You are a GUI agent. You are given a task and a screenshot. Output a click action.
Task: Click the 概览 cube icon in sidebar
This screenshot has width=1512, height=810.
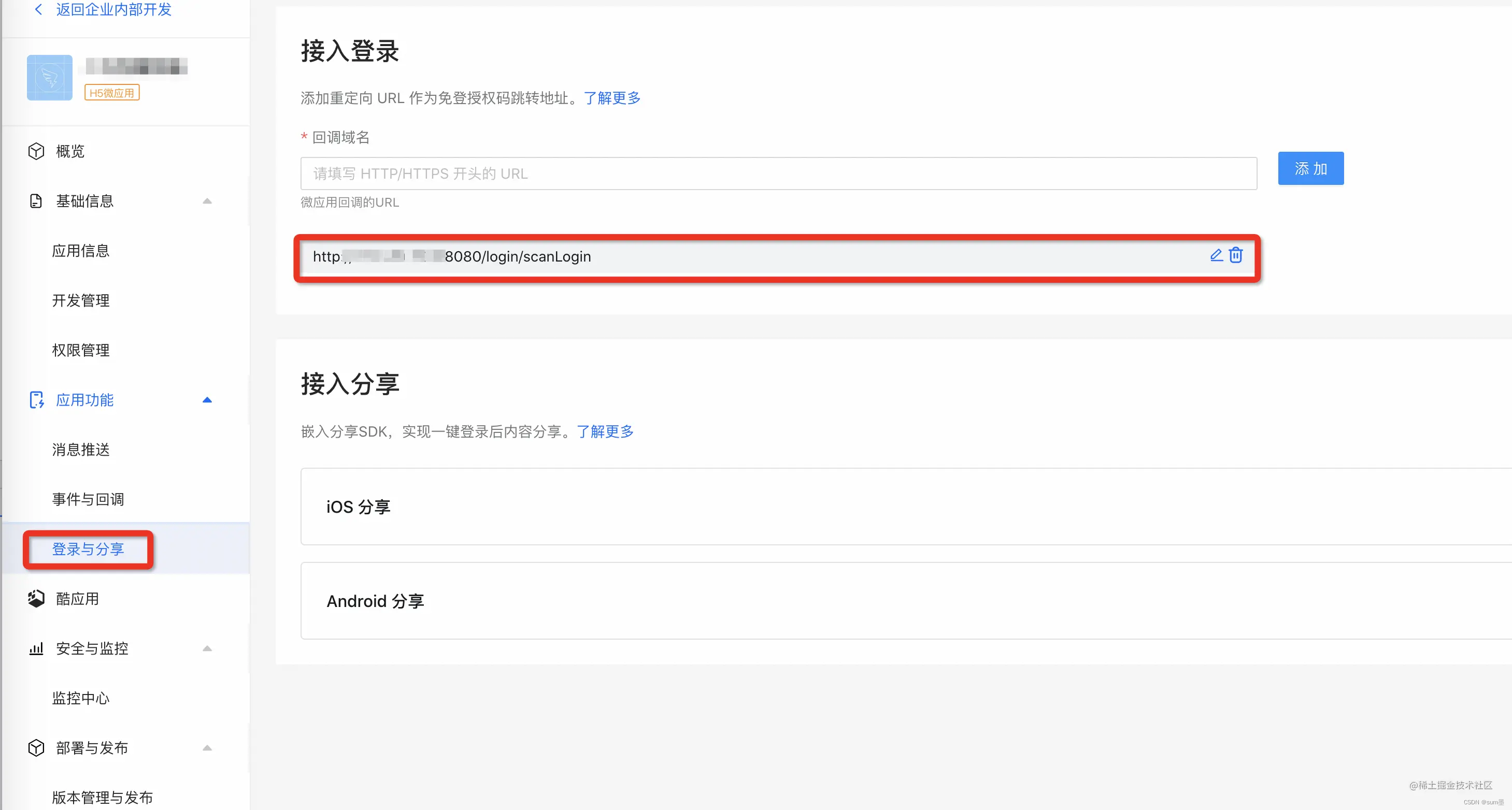[x=36, y=151]
